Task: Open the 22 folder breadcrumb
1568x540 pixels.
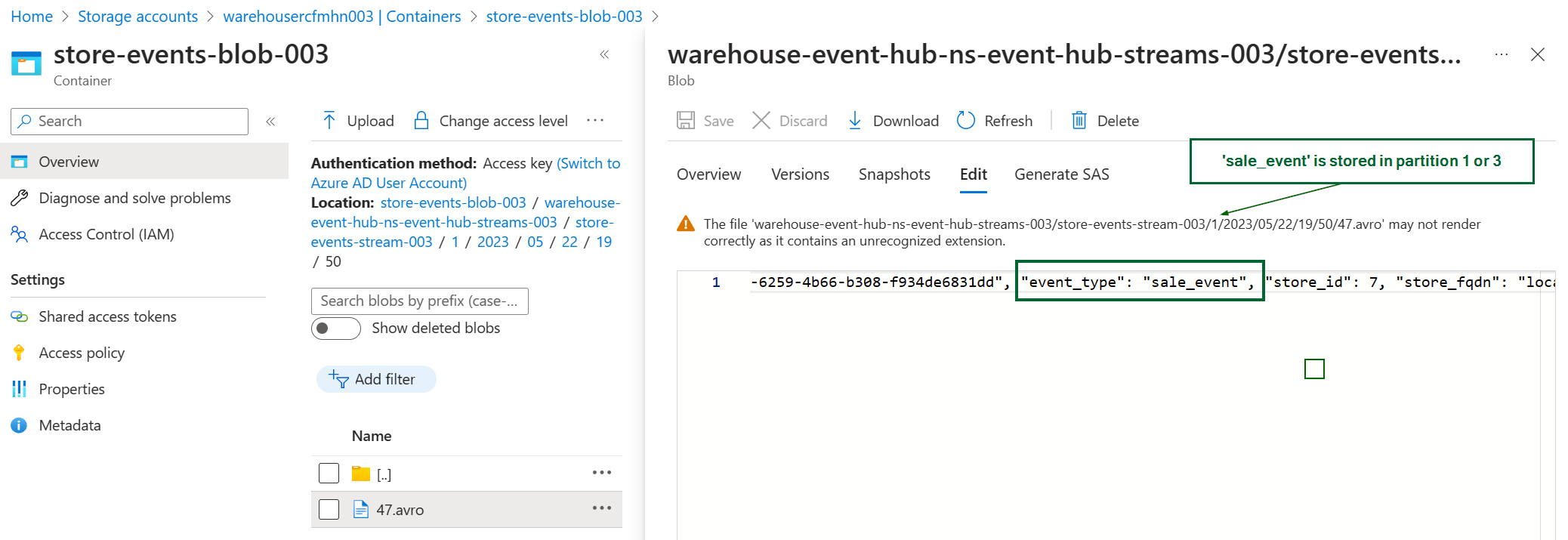Action: [x=569, y=242]
